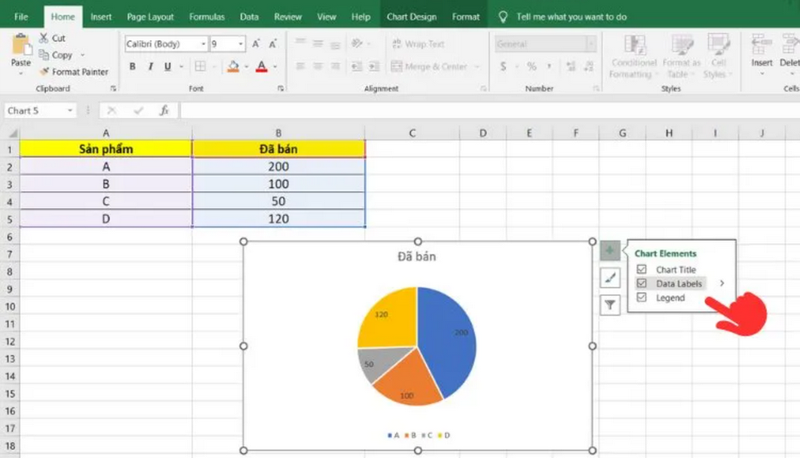Switch to the Review tab
This screenshot has height=458, width=800.
tap(288, 17)
